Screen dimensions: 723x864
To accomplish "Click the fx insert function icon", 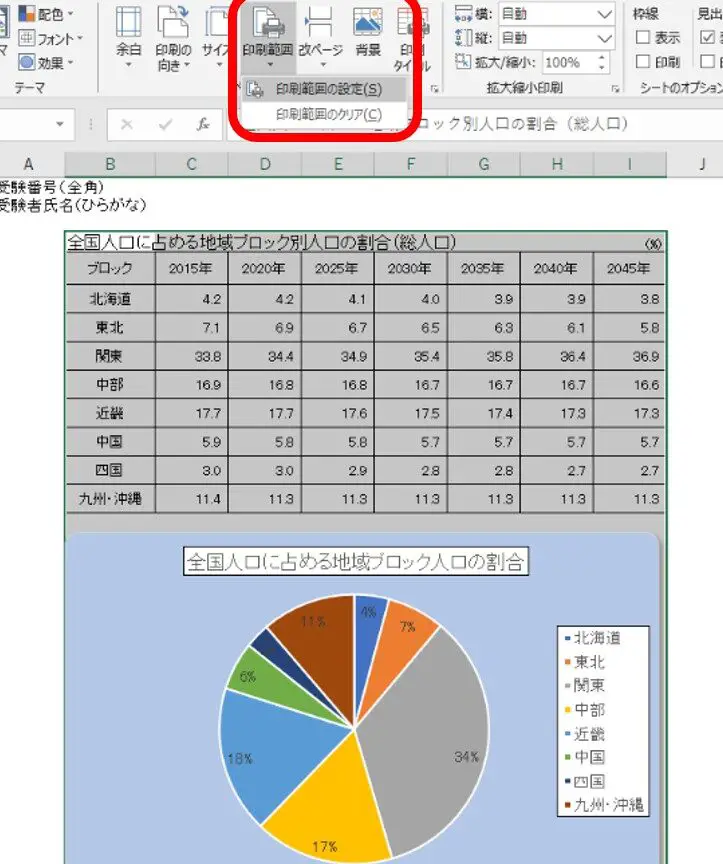I will (203, 125).
